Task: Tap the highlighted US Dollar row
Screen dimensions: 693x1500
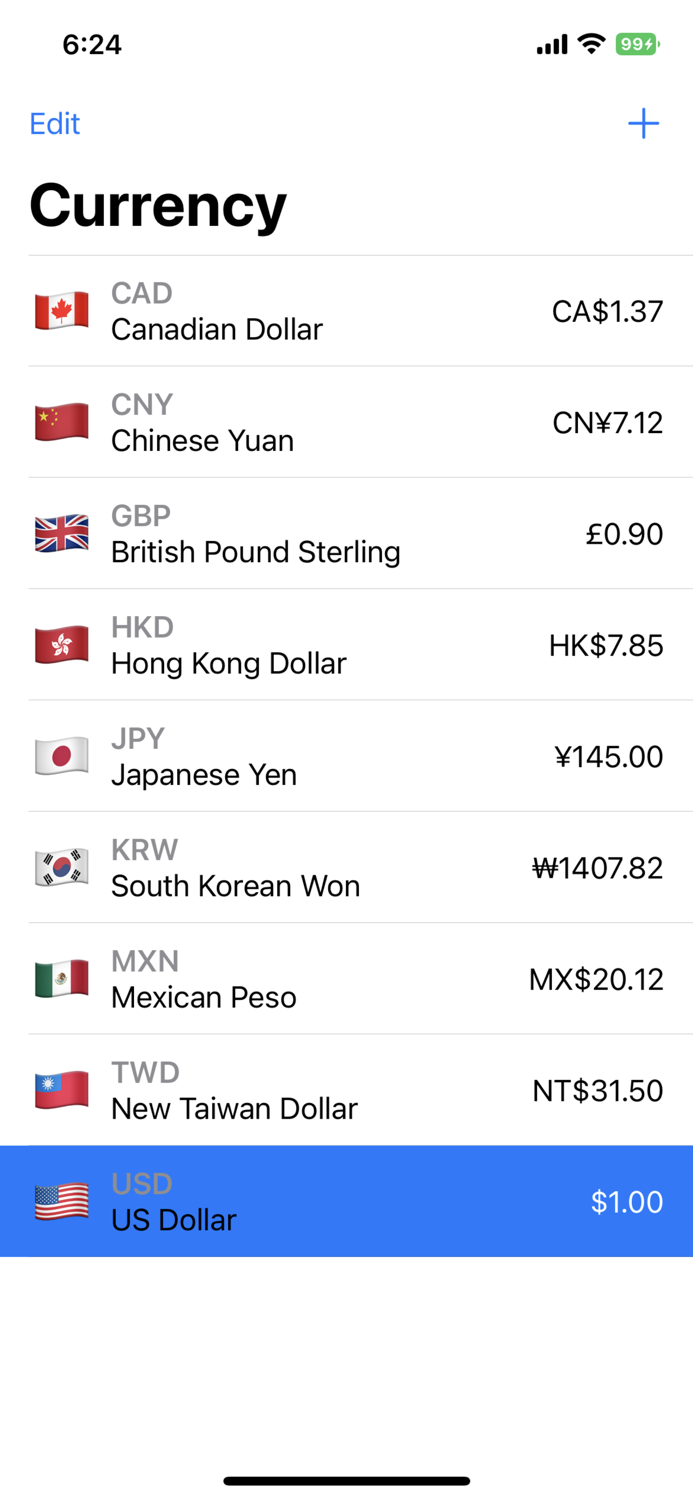Action: 346,1201
